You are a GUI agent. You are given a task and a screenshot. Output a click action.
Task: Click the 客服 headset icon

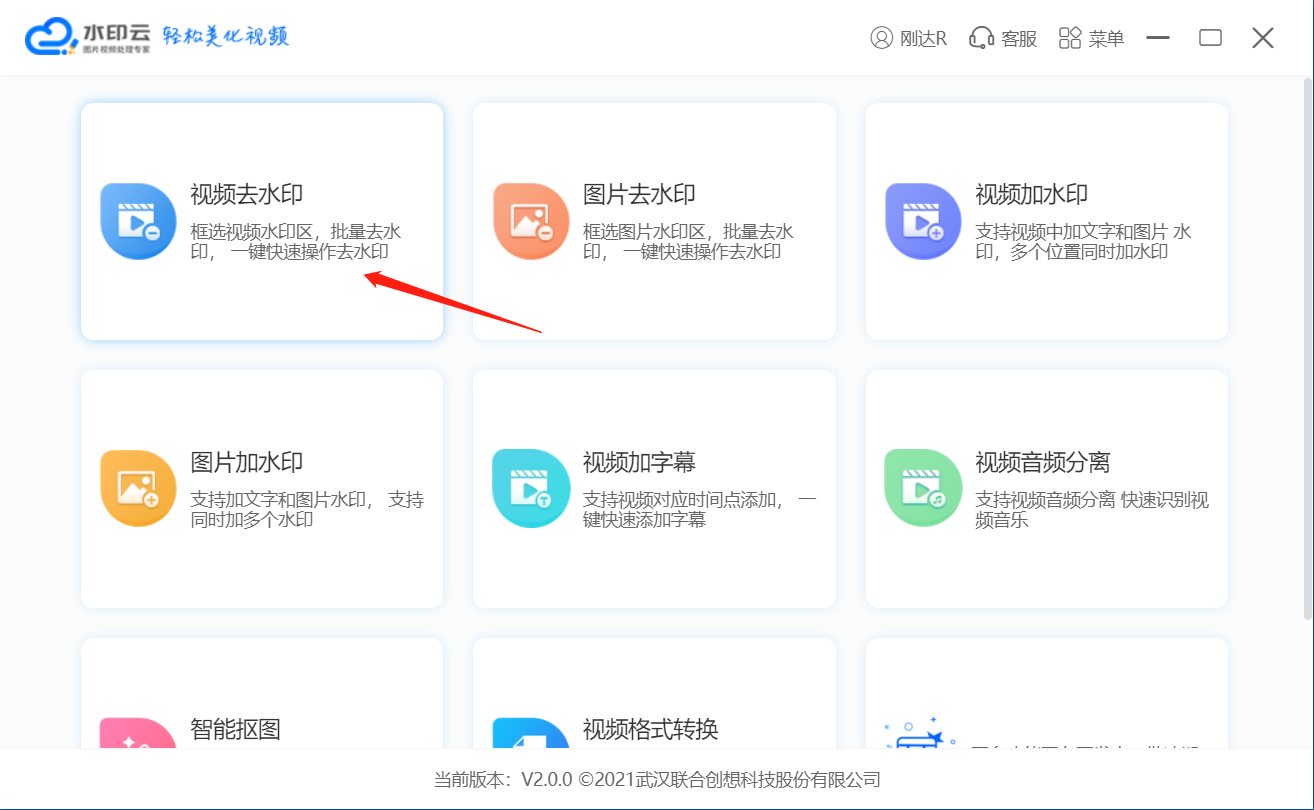[x=982, y=38]
